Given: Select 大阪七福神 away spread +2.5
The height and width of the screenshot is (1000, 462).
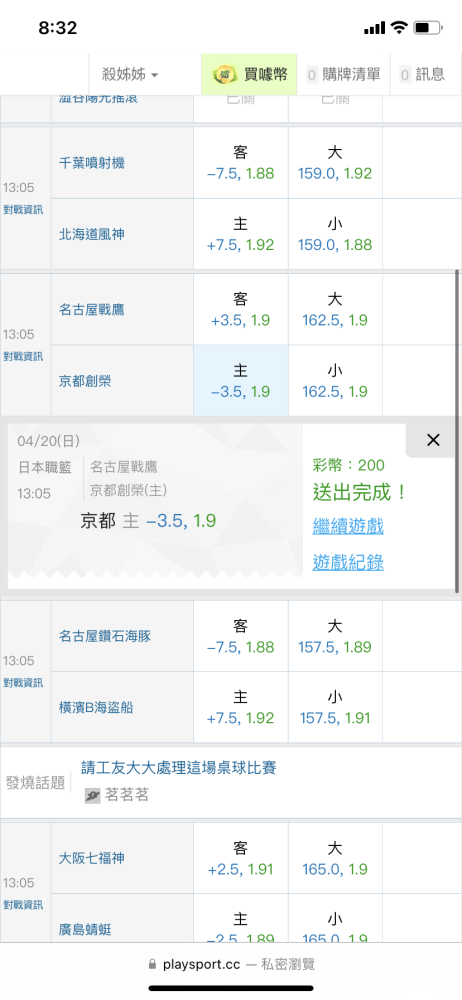Looking at the screenshot, I should coord(241,858).
